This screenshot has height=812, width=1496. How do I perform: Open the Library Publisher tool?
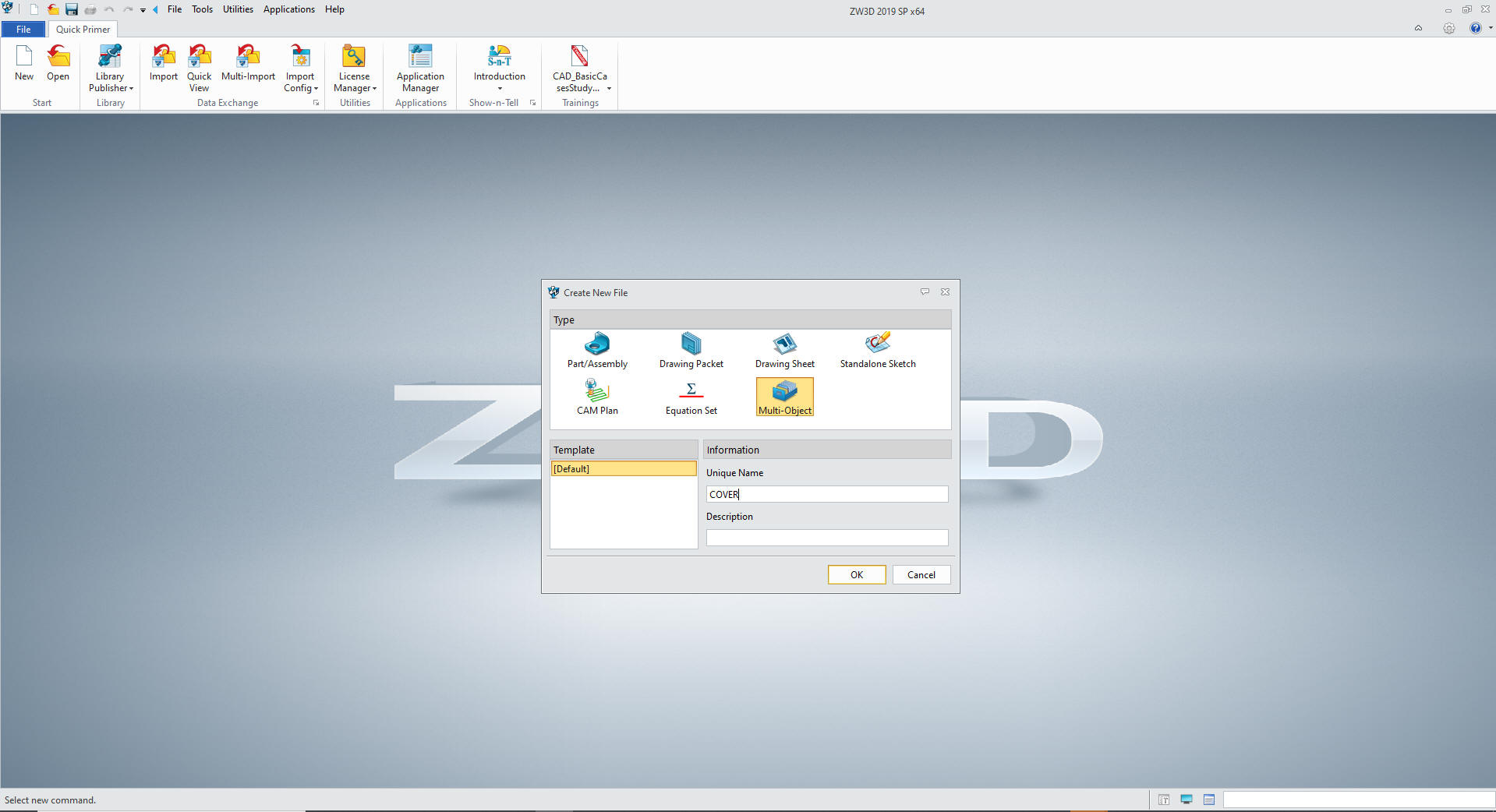pos(110,69)
